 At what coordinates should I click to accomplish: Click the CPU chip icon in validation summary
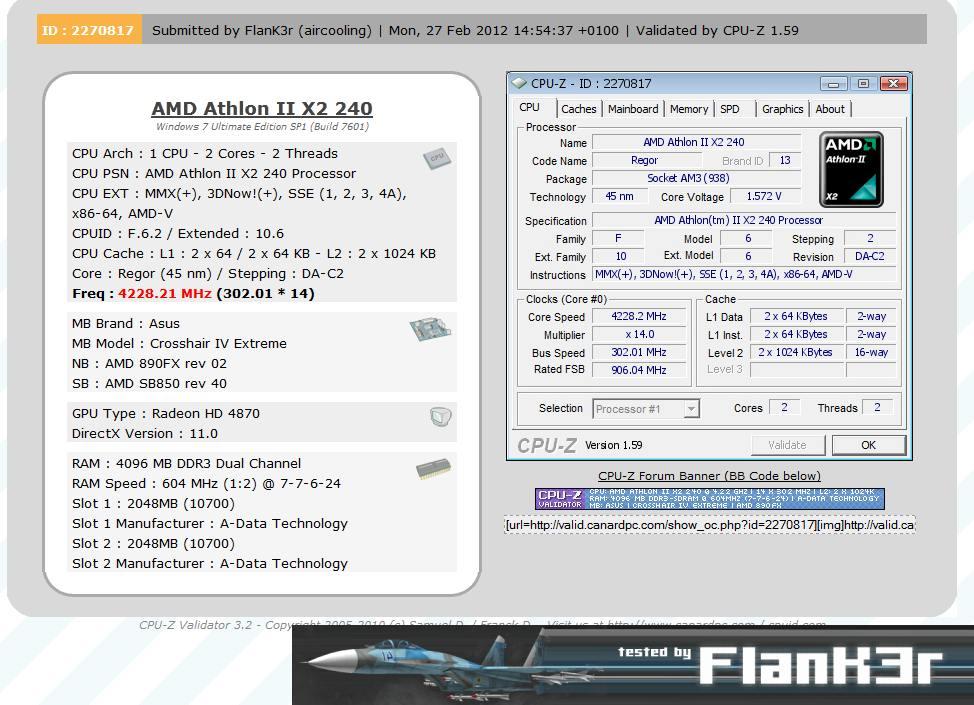pyautogui.click(x=437, y=158)
